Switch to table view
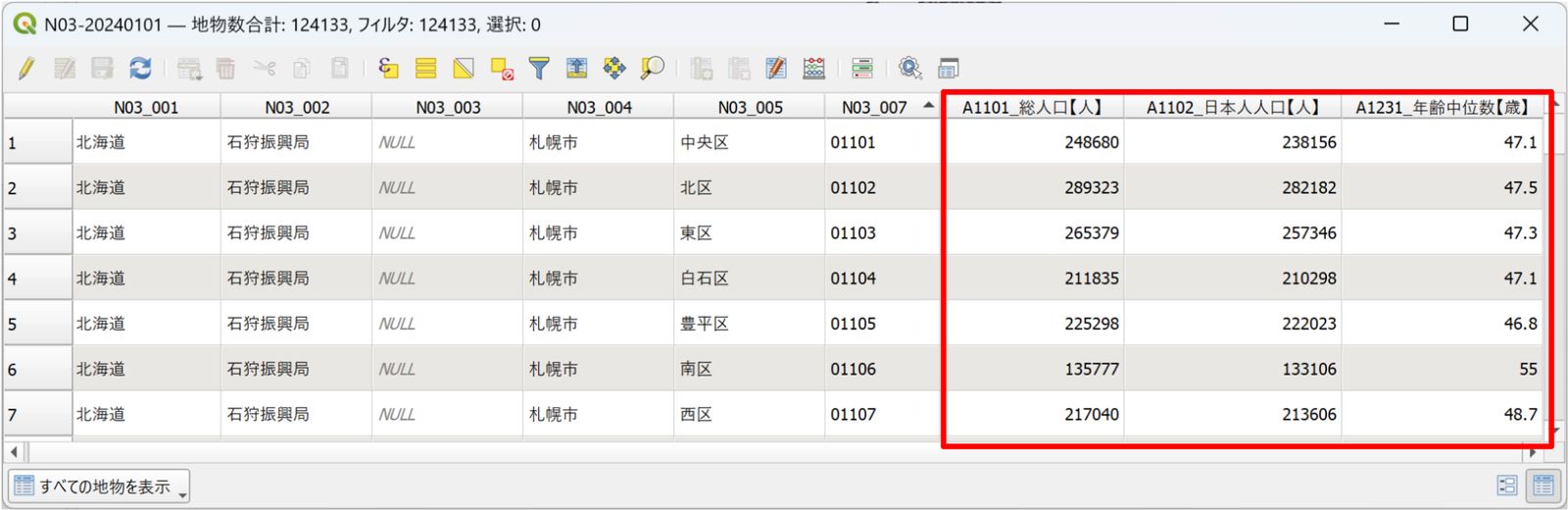Image resolution: width=1568 pixels, height=510 pixels. 1543,485
